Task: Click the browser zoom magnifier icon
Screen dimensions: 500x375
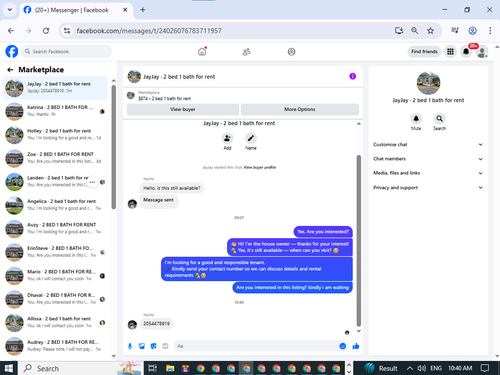Action: click(414, 31)
